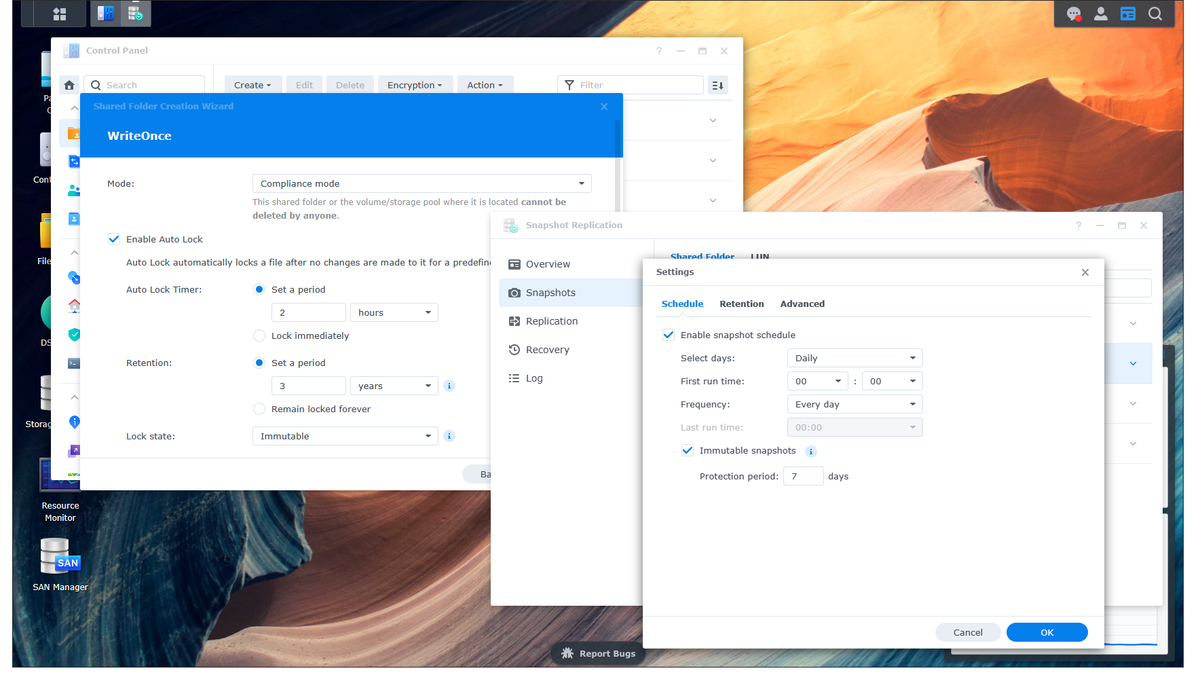
Task: Open the Select days dropdown set to Daily
Action: (x=854, y=357)
